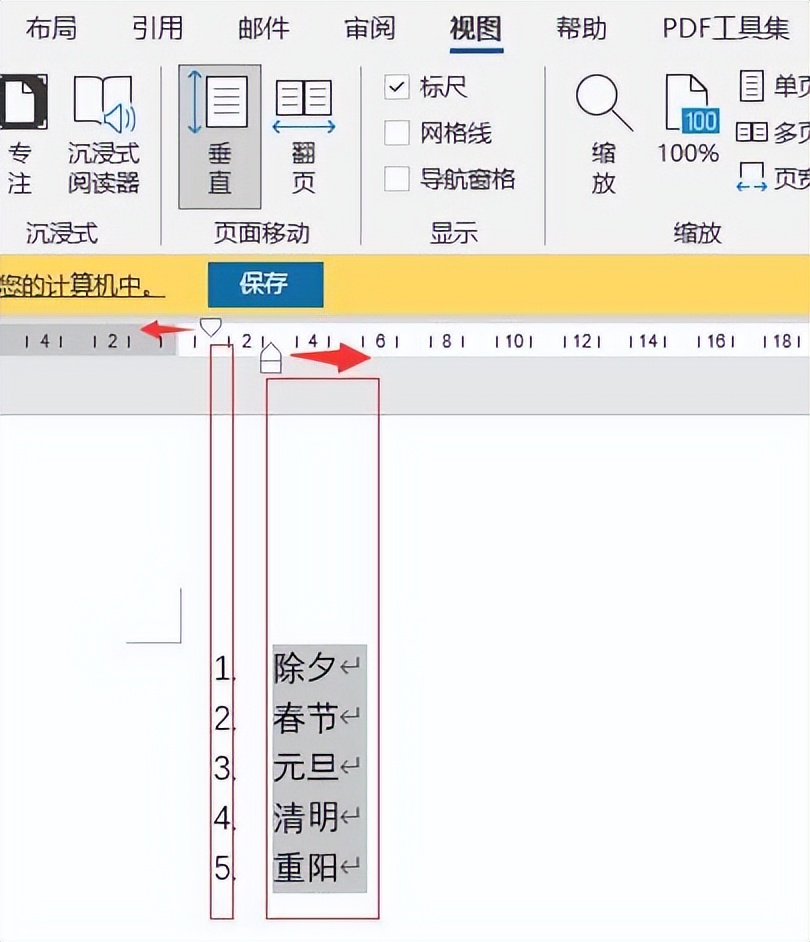The image size is (810, 942).
Task: Click list number 5.
Action: (224, 868)
